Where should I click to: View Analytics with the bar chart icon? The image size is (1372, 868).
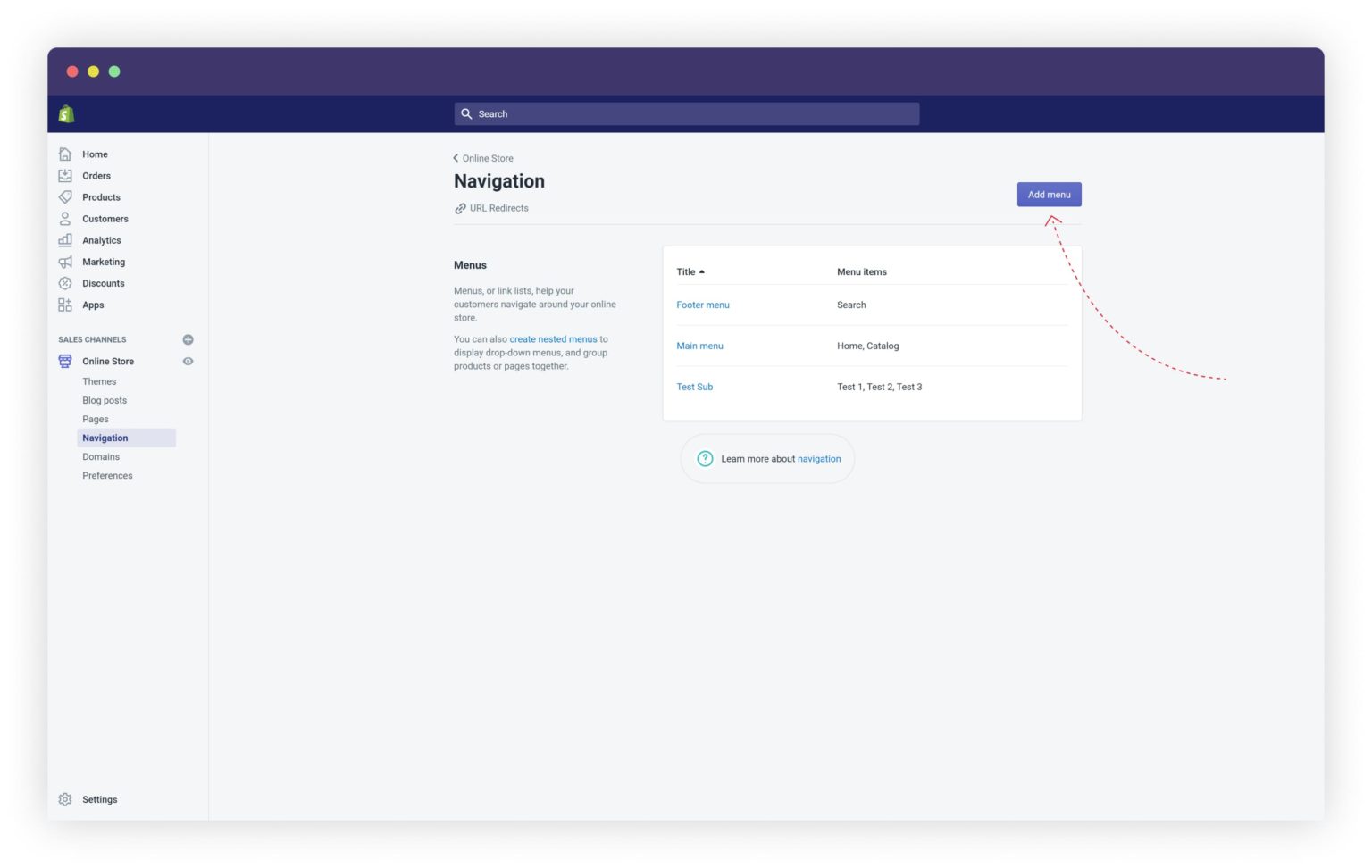pyautogui.click(x=65, y=239)
